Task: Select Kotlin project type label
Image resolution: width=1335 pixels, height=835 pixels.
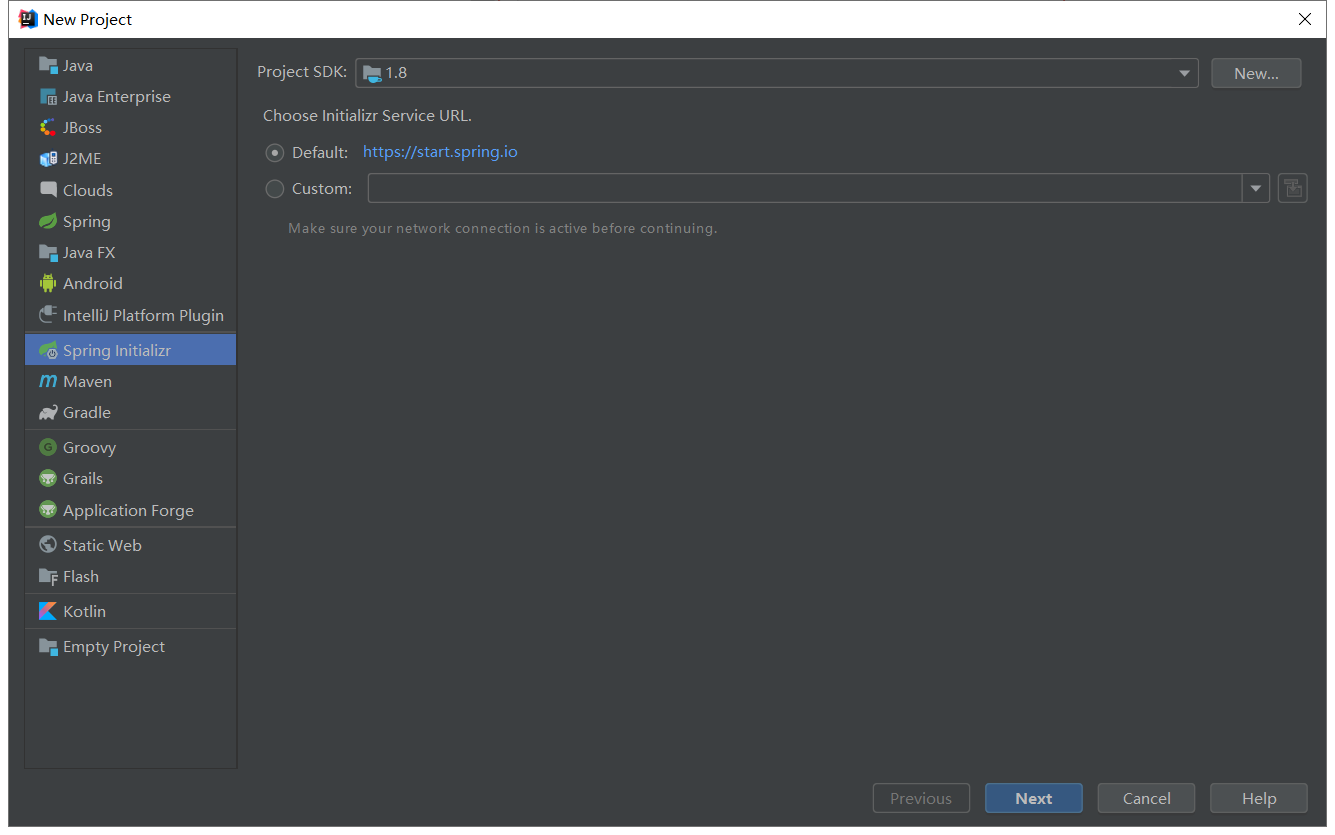Action: pos(84,611)
